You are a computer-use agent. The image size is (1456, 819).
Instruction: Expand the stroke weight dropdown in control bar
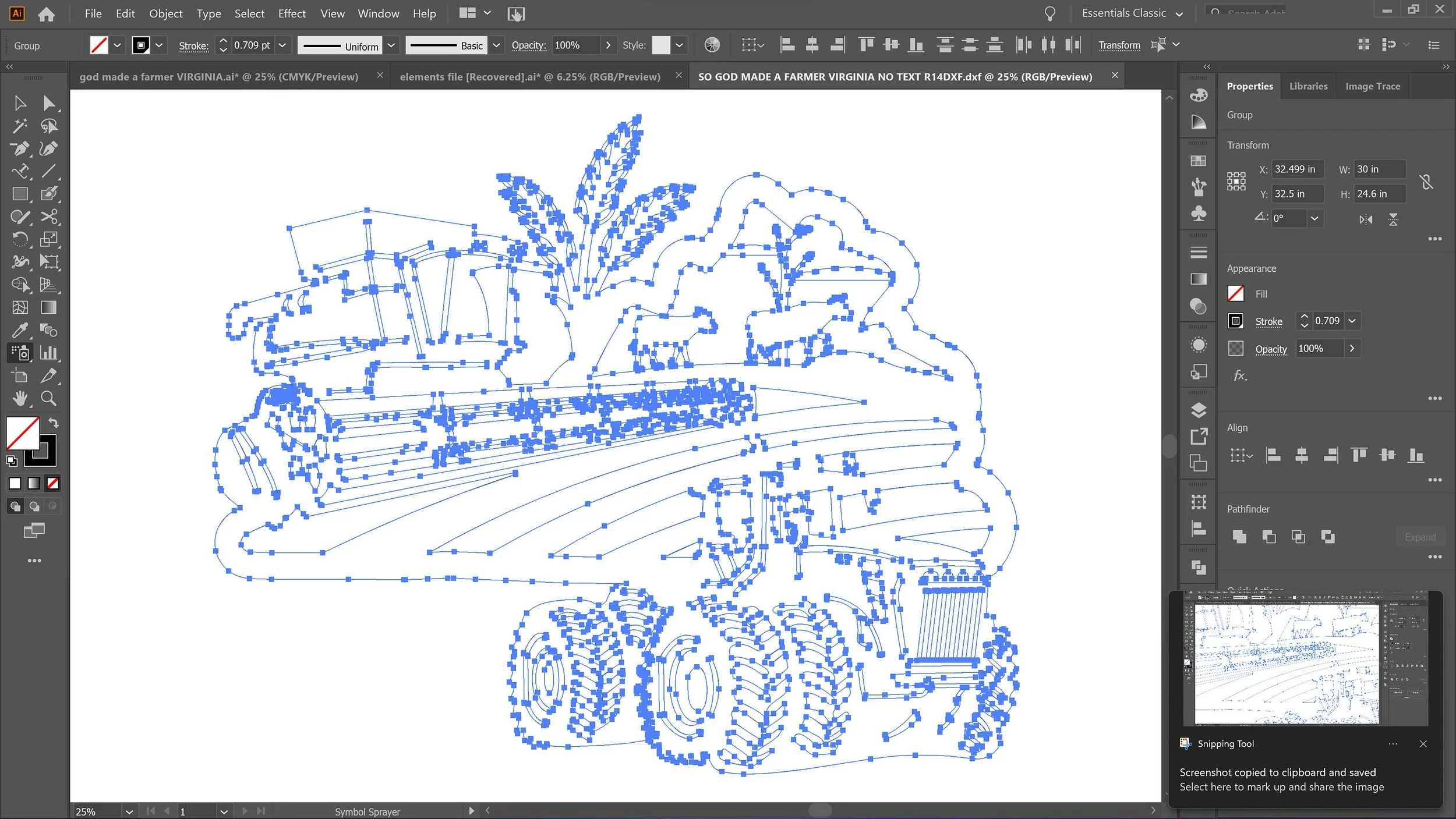point(282,45)
